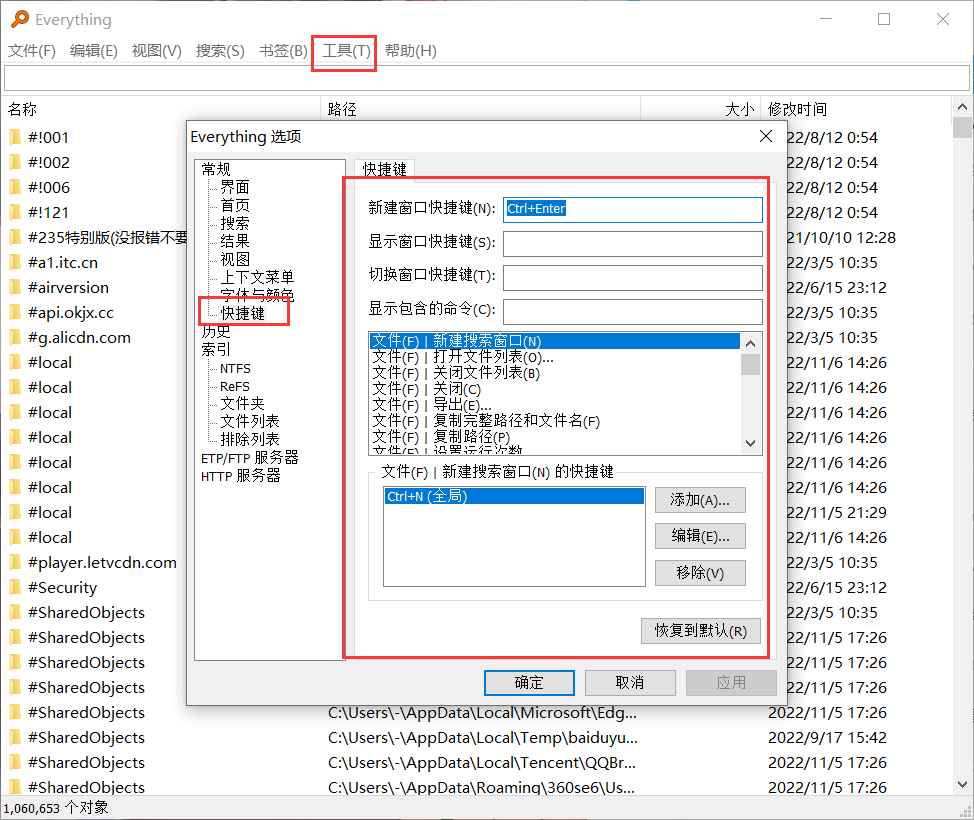Click results scrollbar down arrow
The width and height of the screenshot is (974, 820).
click(x=962, y=784)
